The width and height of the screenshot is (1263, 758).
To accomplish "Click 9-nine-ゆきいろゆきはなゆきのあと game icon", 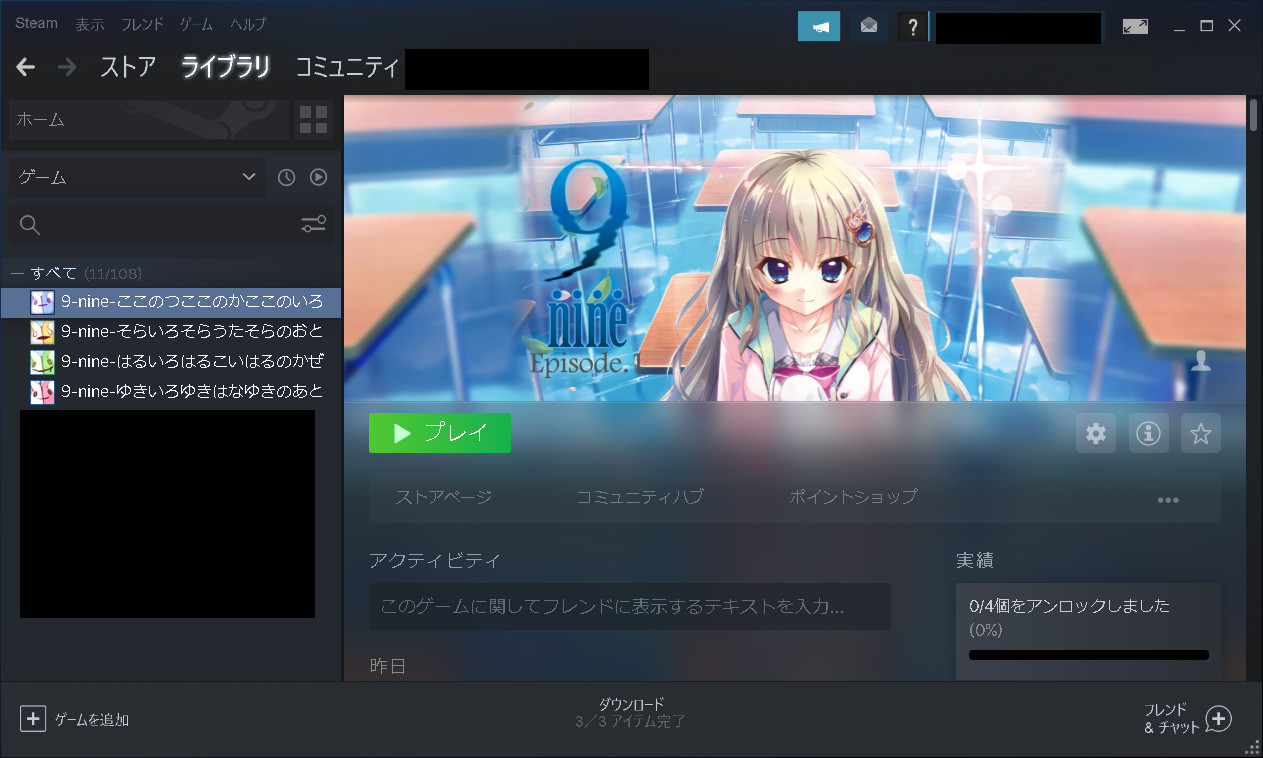I will (x=42, y=391).
